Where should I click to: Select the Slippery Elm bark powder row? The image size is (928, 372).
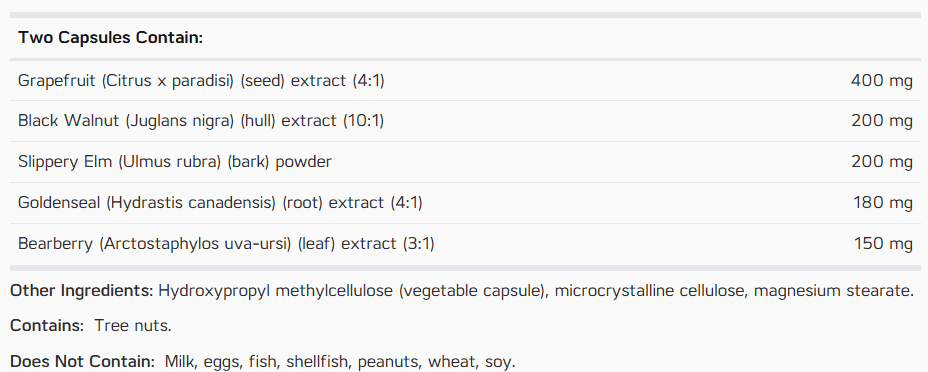[x=465, y=162]
